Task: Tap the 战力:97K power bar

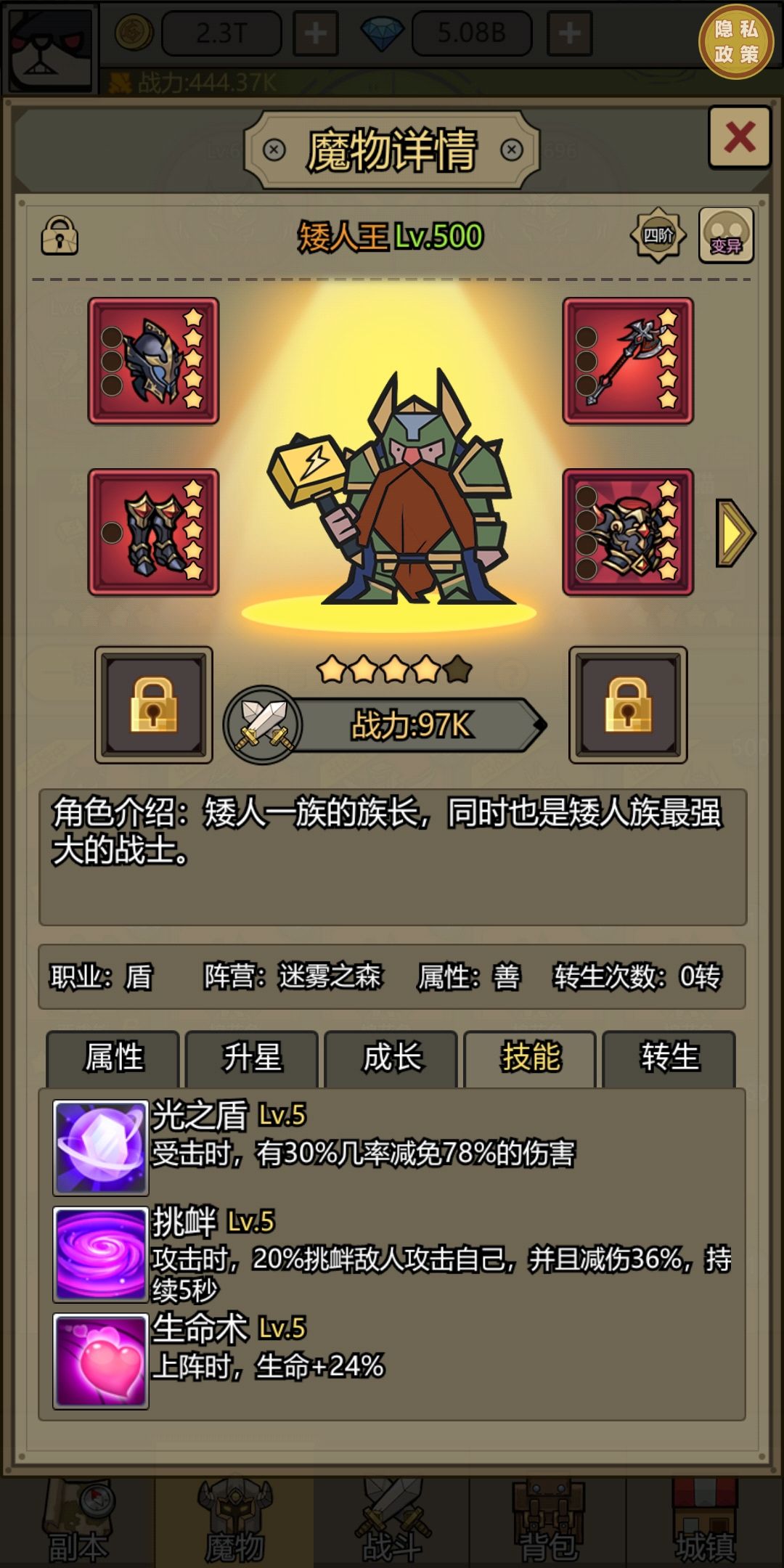Action: coord(385,724)
